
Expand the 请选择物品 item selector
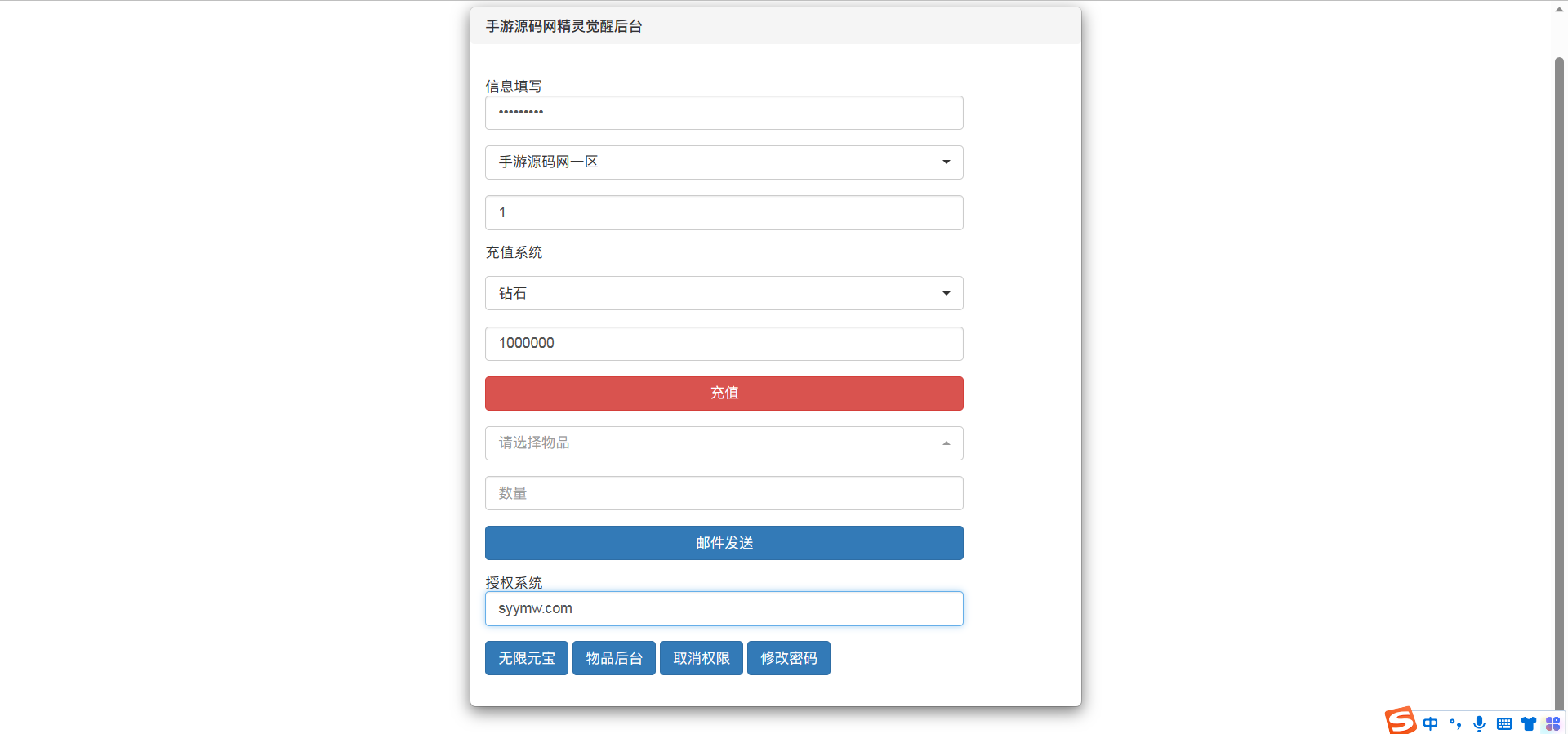point(724,443)
